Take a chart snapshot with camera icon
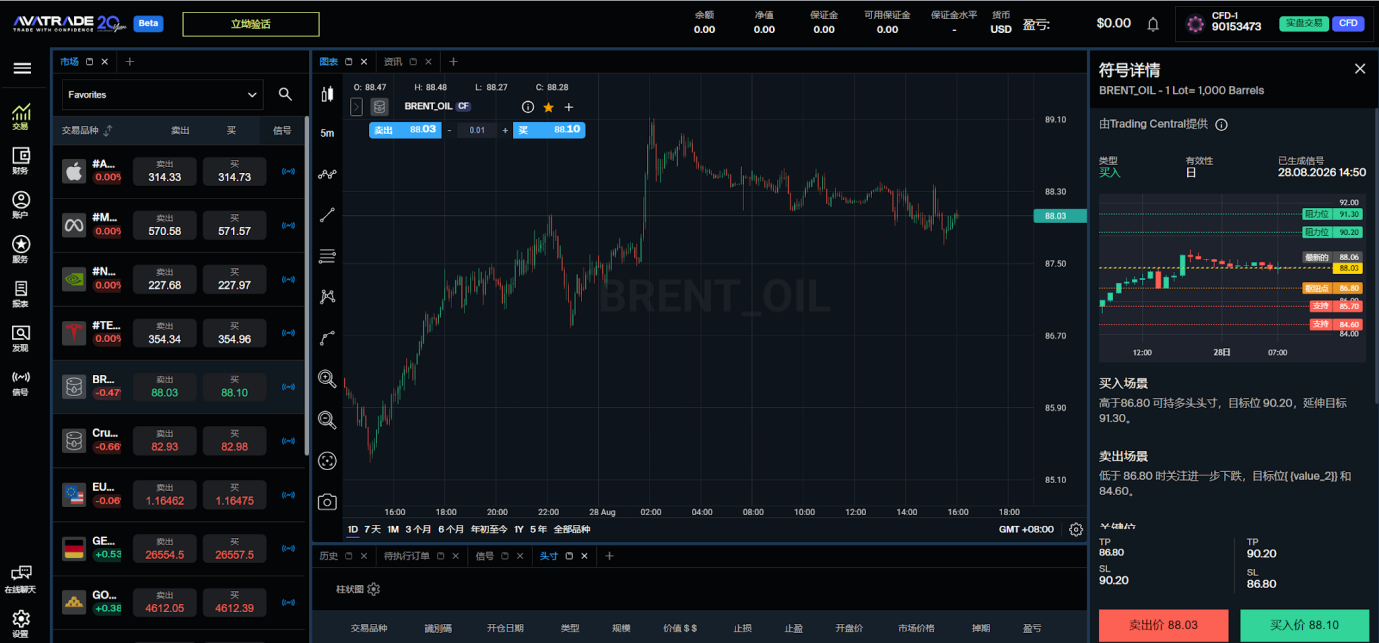The width and height of the screenshot is (1379, 643). pos(327,502)
